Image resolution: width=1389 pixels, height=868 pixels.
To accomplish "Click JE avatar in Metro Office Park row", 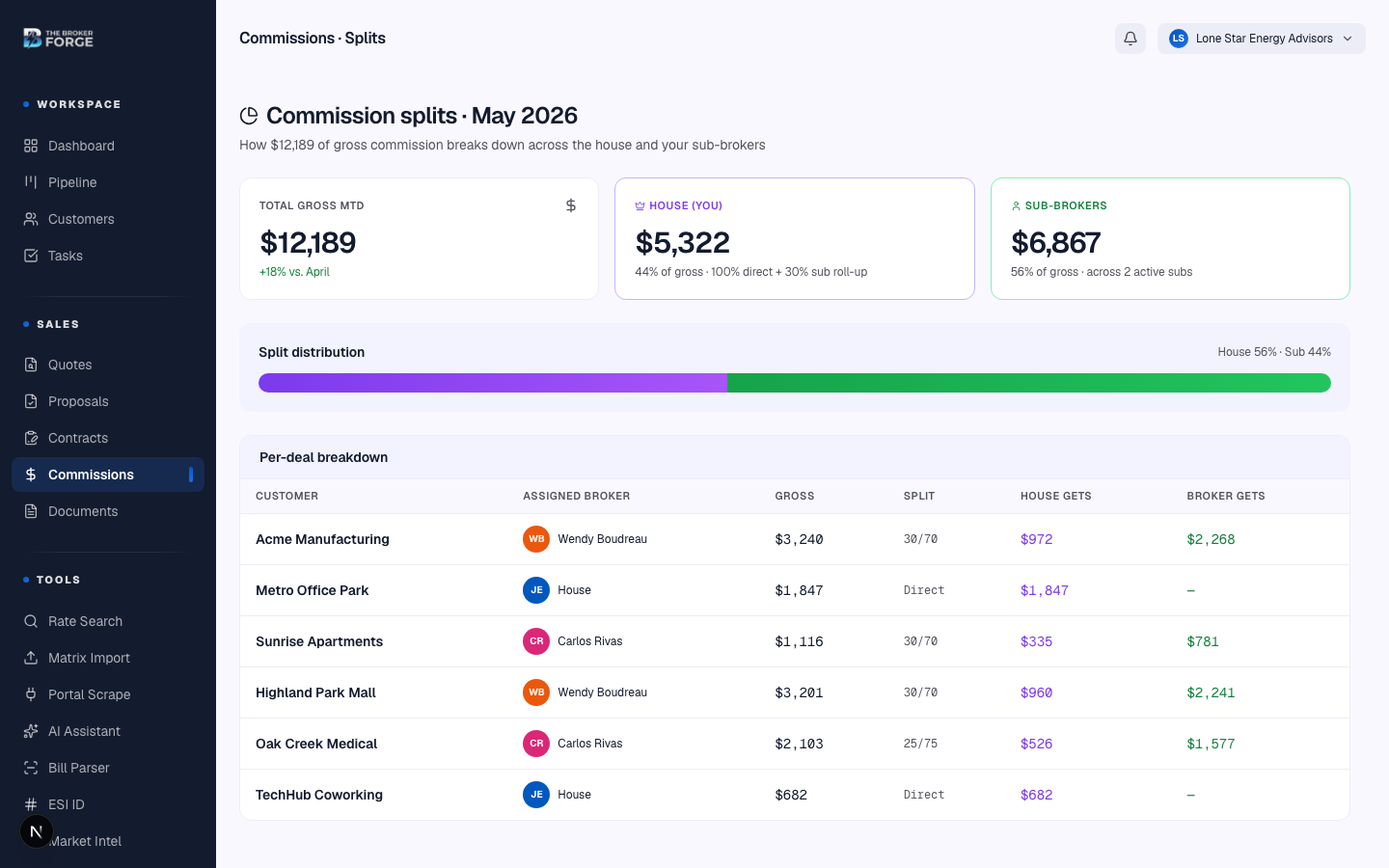I will click(x=536, y=590).
